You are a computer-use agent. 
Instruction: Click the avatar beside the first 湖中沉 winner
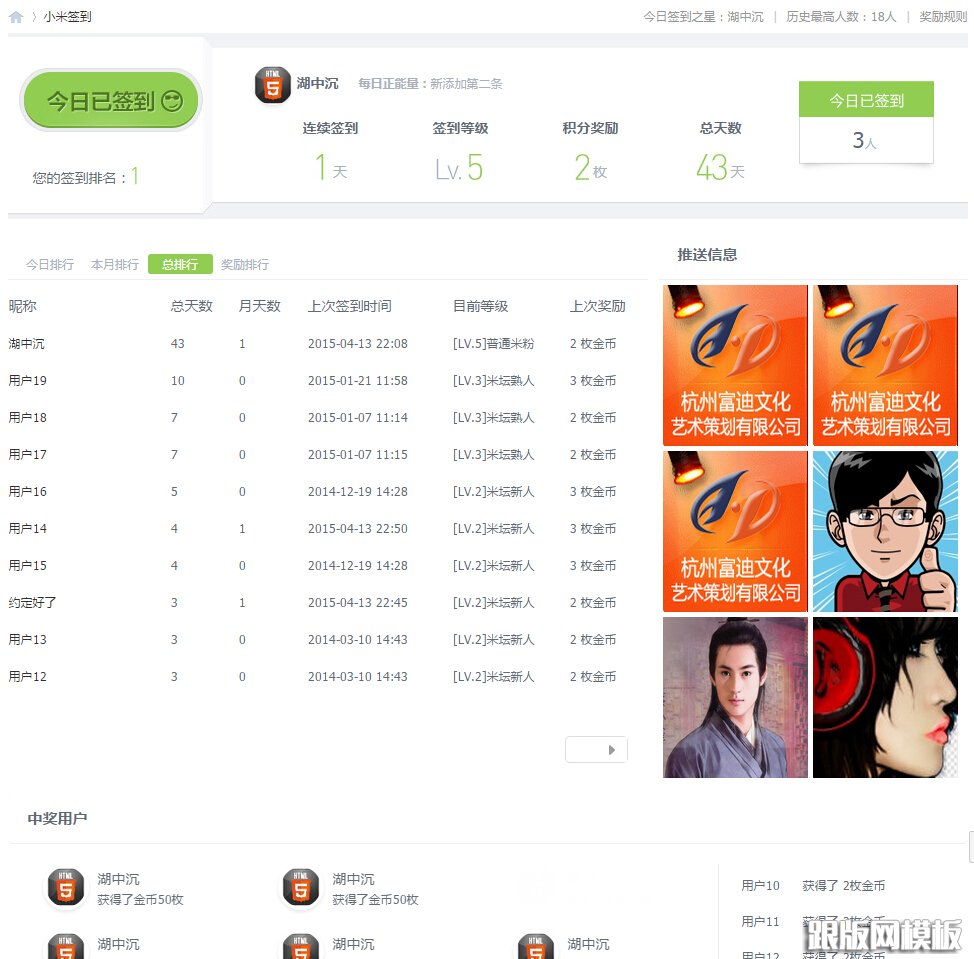click(x=65, y=887)
